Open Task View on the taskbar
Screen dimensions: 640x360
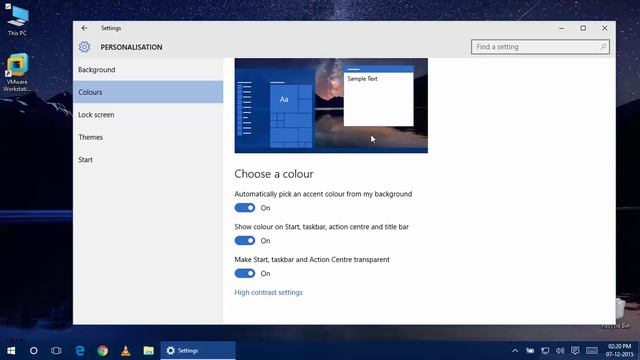click(x=56, y=351)
